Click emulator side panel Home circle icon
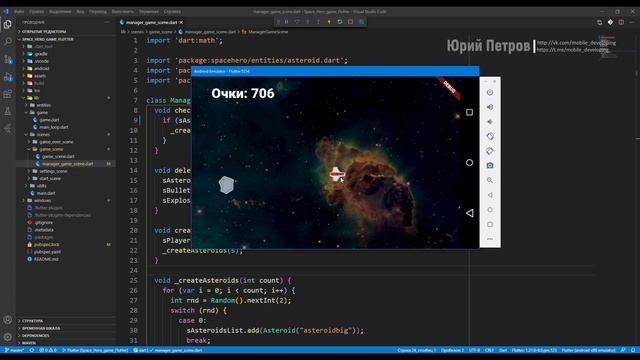The image size is (640, 360). pyautogui.click(x=490, y=210)
